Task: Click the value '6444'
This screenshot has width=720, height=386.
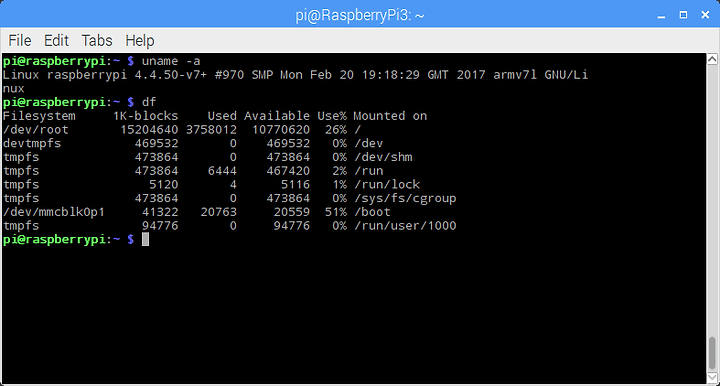Action: (222, 171)
